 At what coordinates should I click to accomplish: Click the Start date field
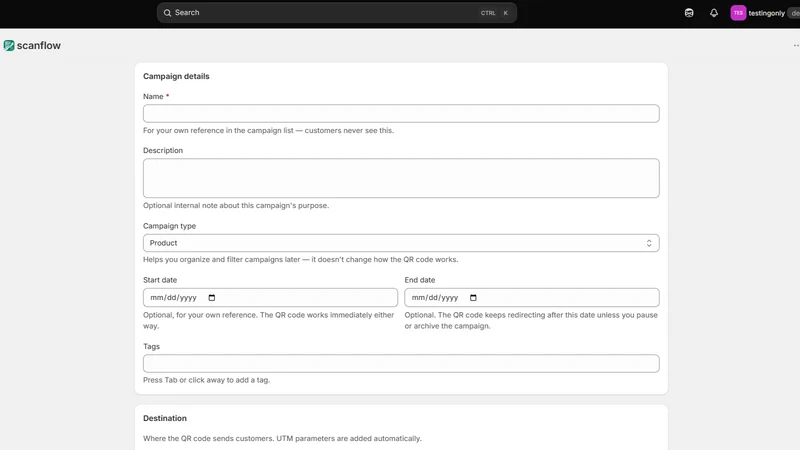270,297
